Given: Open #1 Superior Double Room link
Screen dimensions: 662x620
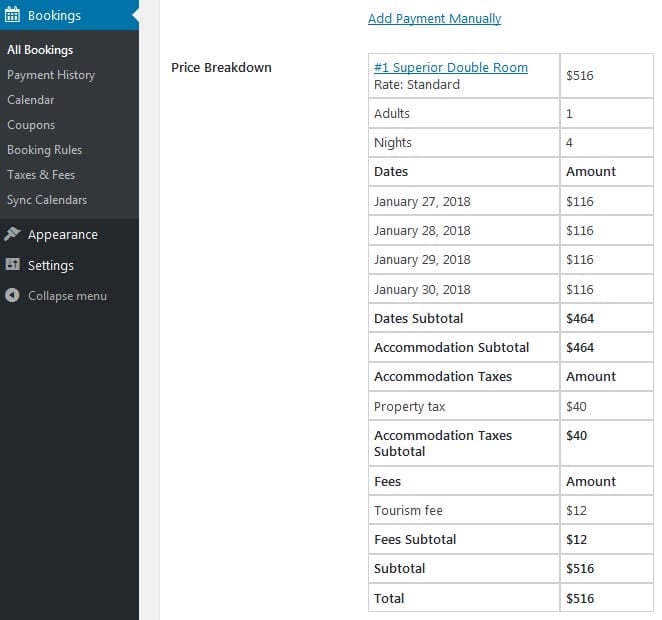Looking at the screenshot, I should [451, 68].
